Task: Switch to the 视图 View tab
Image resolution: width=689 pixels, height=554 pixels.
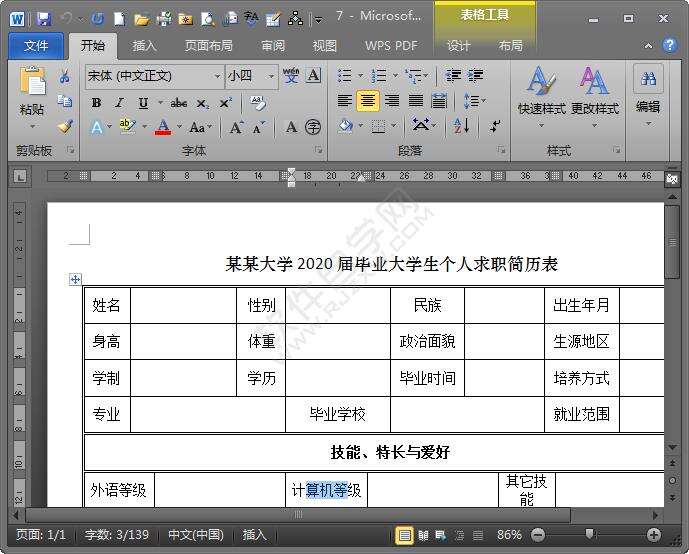Action: coord(324,46)
